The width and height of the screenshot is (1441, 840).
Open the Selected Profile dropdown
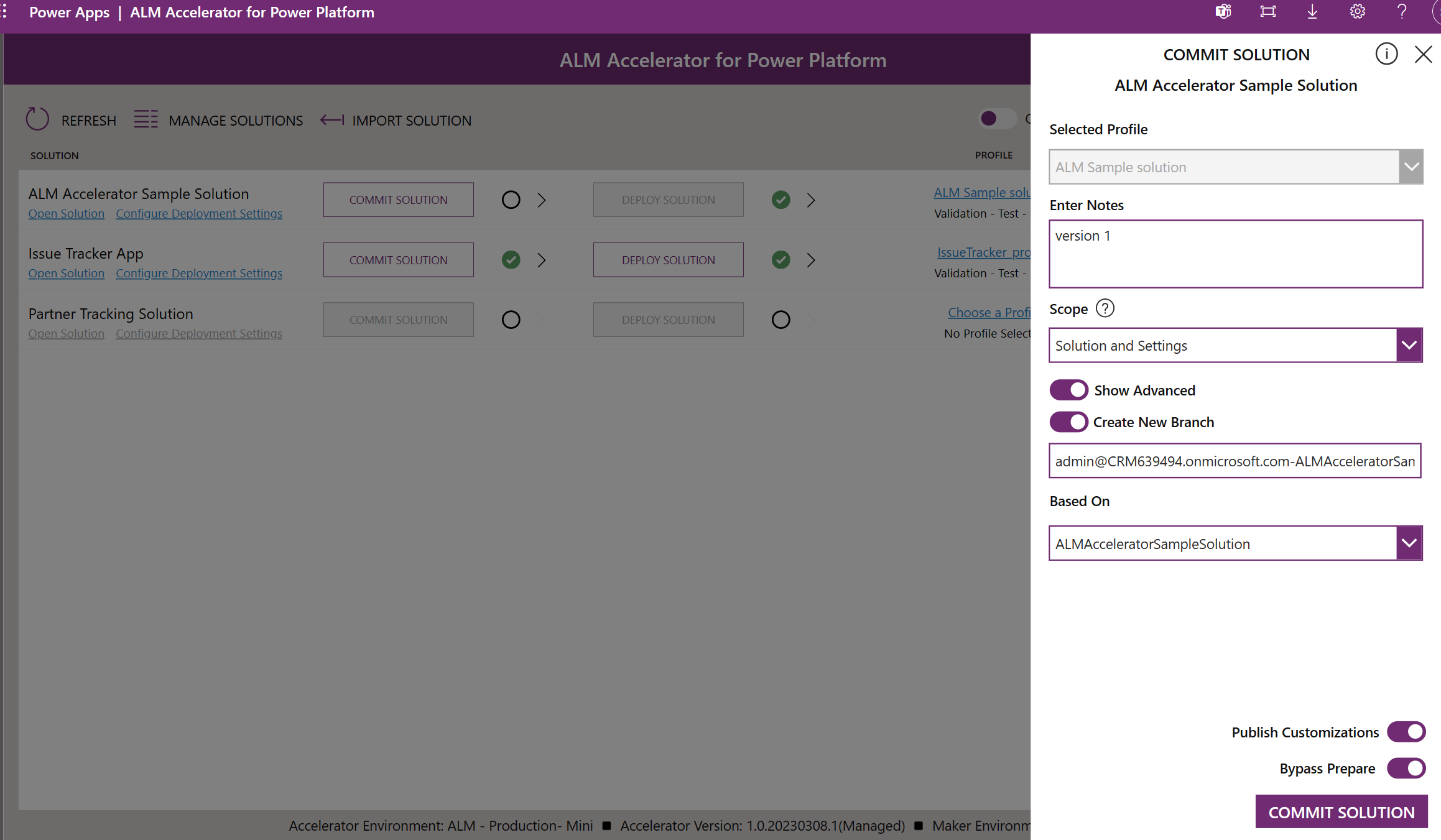[1411, 167]
